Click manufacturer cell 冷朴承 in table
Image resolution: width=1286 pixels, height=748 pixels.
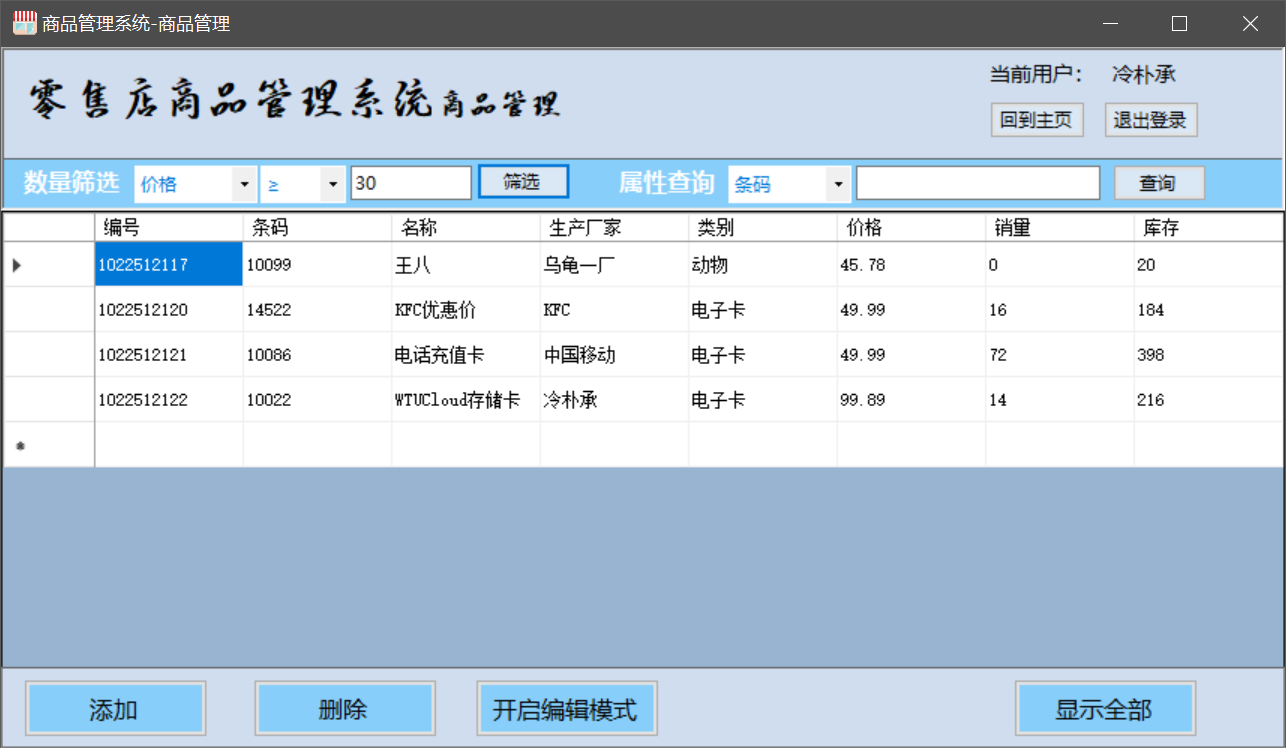615,400
